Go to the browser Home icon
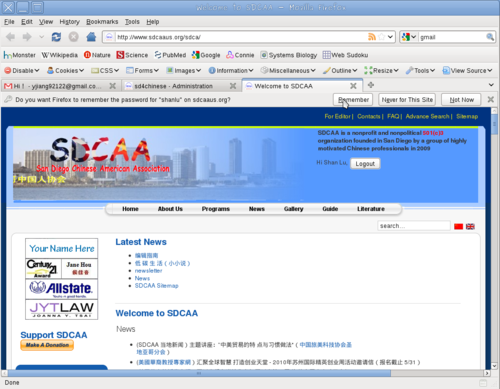This screenshot has width=500, height=389. 91,37
